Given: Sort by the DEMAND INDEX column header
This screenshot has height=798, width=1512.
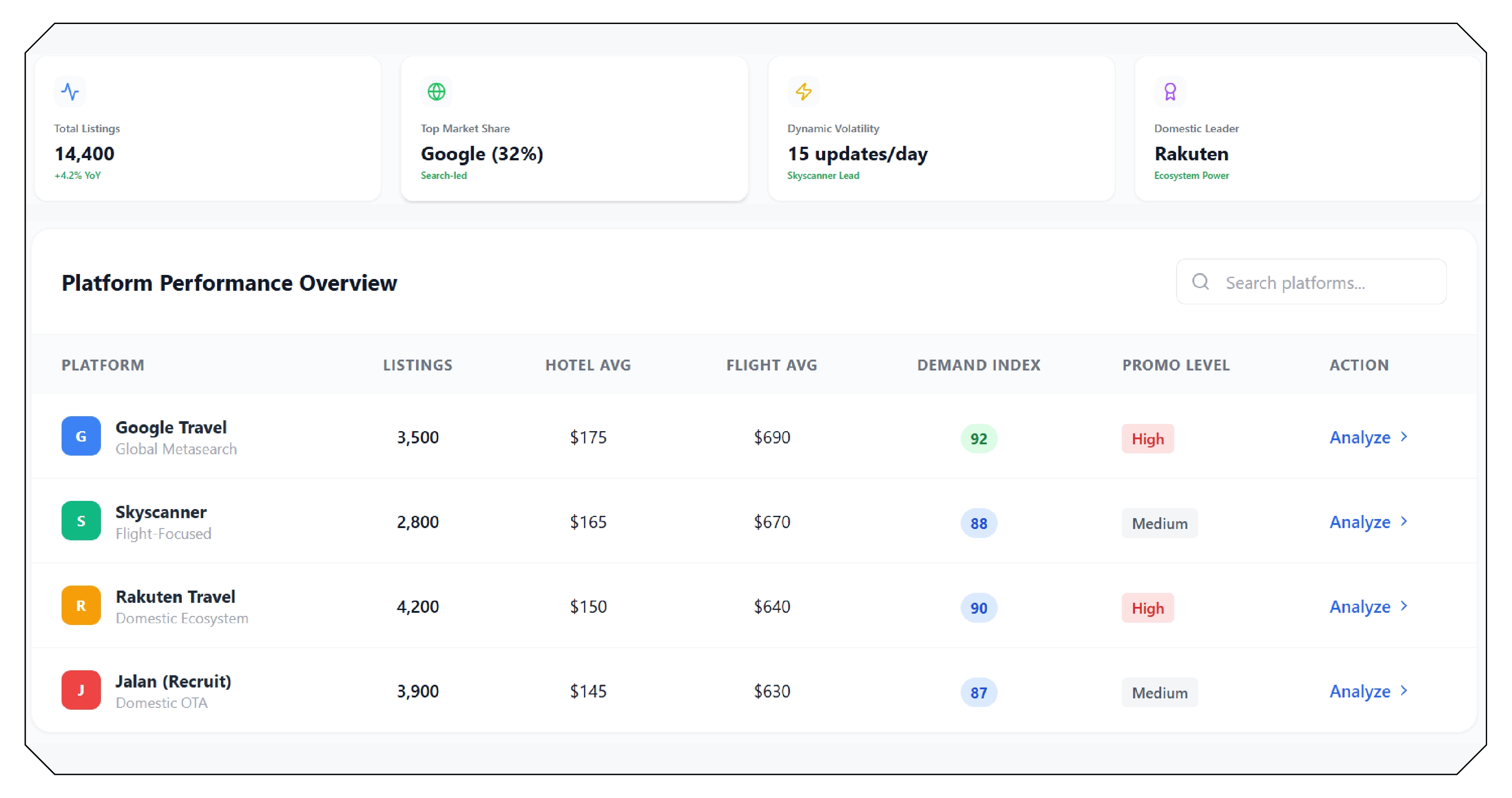Looking at the screenshot, I should 979,365.
